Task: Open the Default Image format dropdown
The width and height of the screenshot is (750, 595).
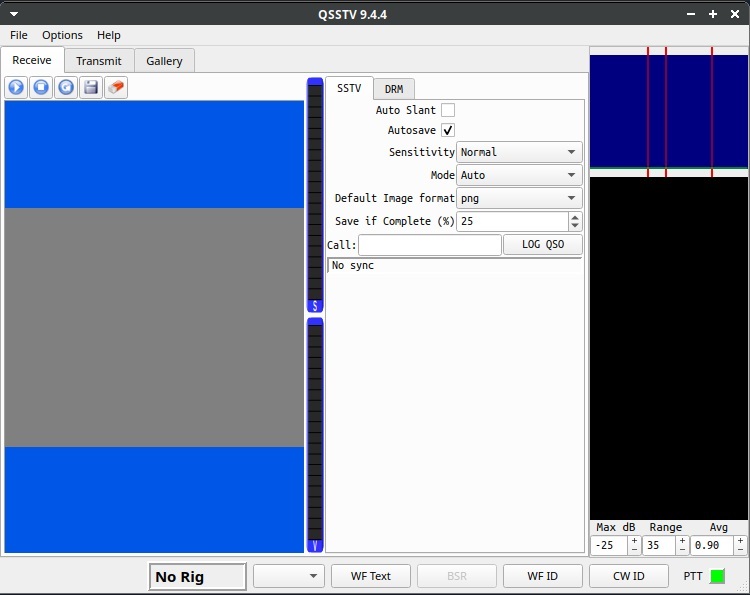Action: [x=519, y=198]
